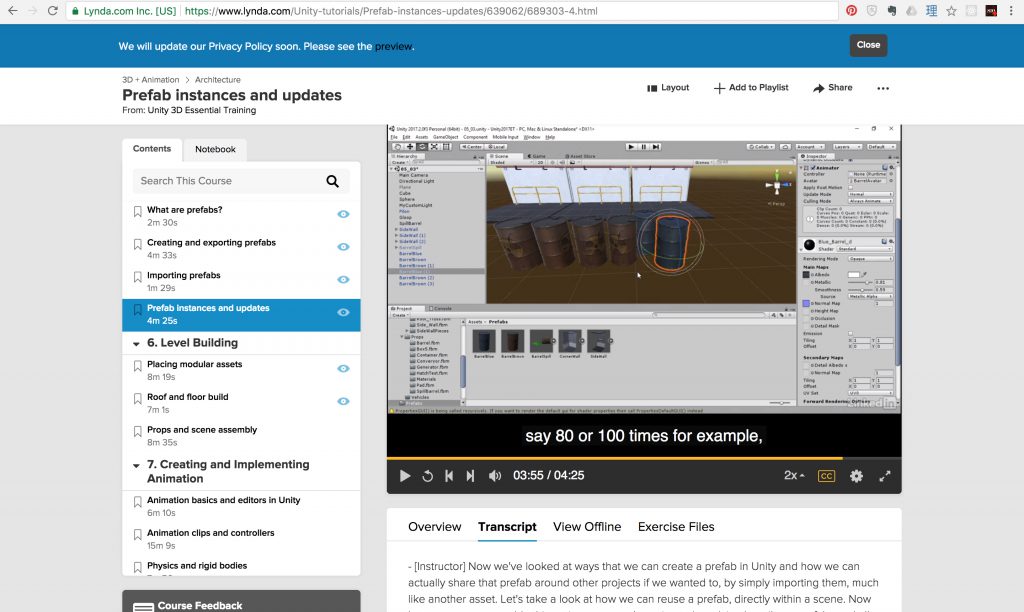Image resolution: width=1024 pixels, height=612 pixels.
Task: Skip to the previous video
Action: [449, 476]
